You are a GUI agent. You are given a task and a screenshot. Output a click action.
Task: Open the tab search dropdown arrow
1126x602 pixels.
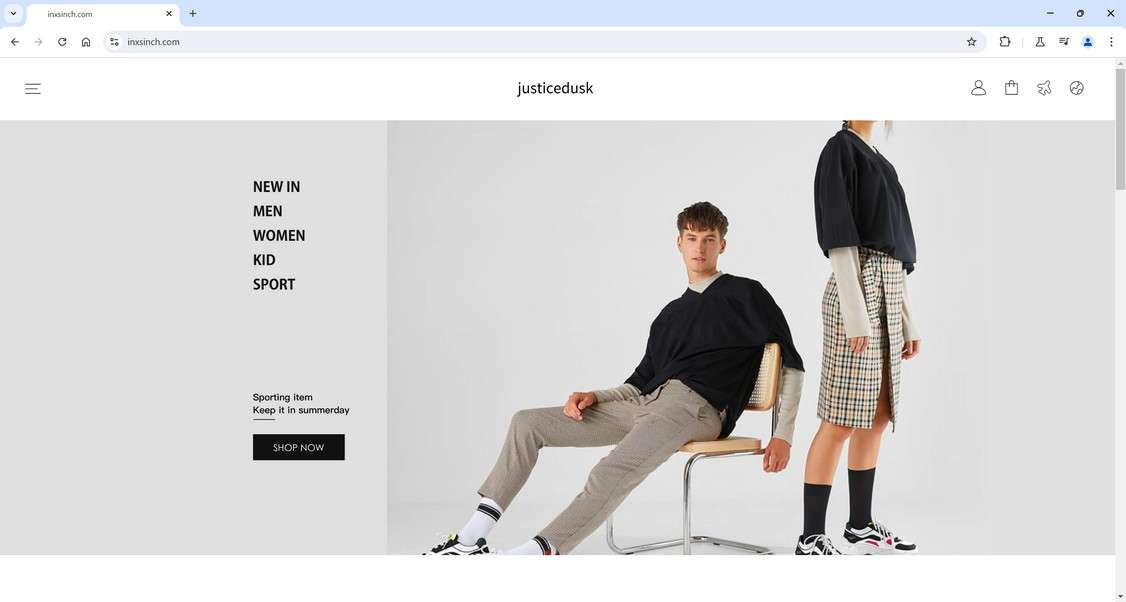(13, 13)
